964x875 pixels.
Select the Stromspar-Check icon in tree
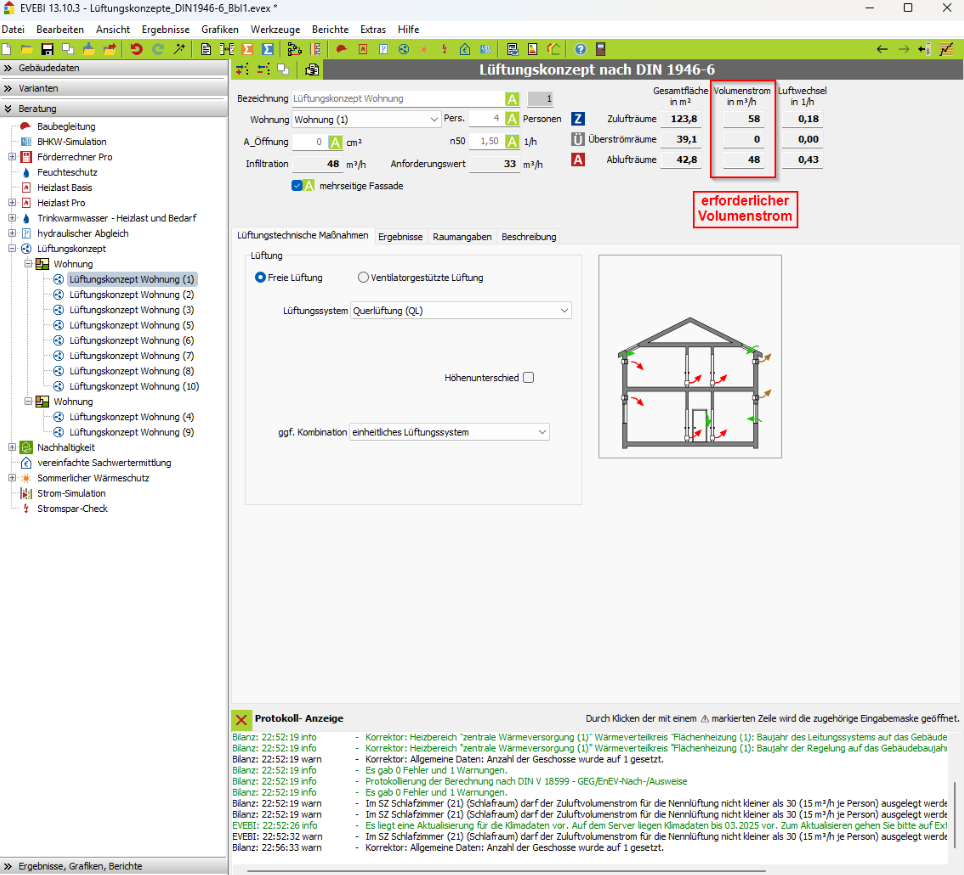coord(27,508)
